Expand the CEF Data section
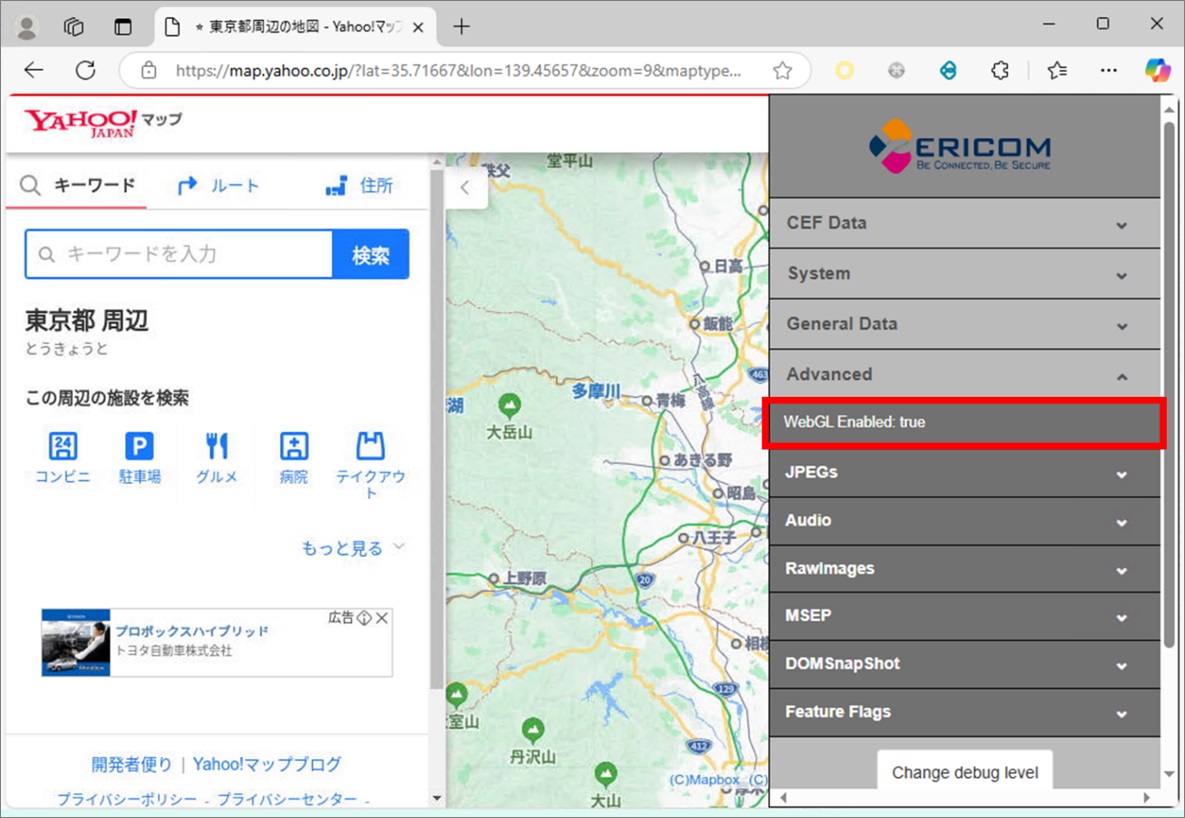Screen dimensions: 1185x818 (x=964, y=223)
